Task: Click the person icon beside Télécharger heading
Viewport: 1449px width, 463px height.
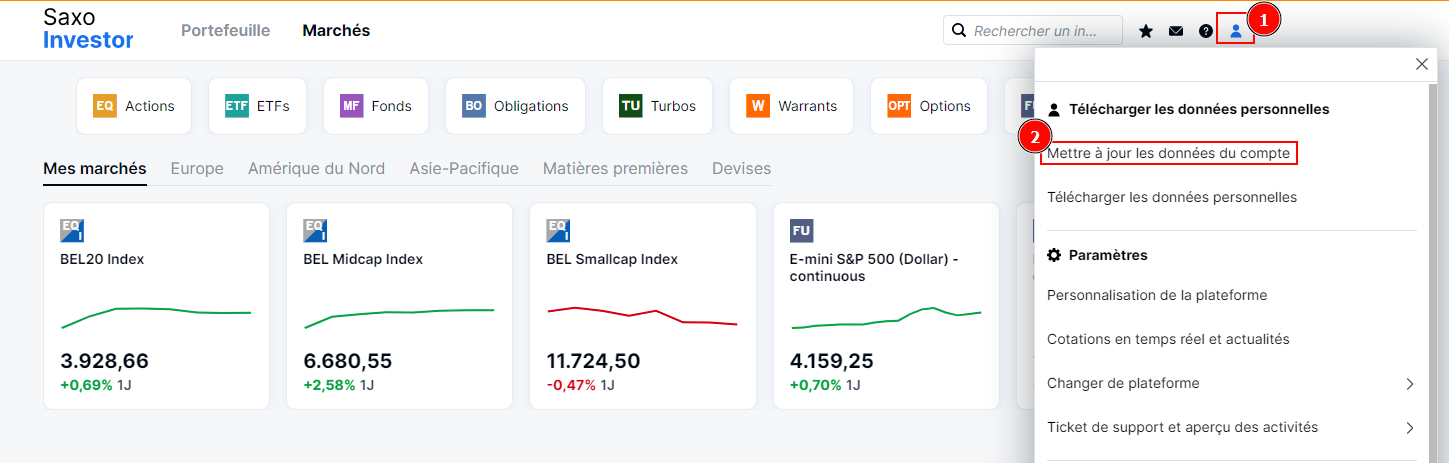Action: [x=1053, y=109]
